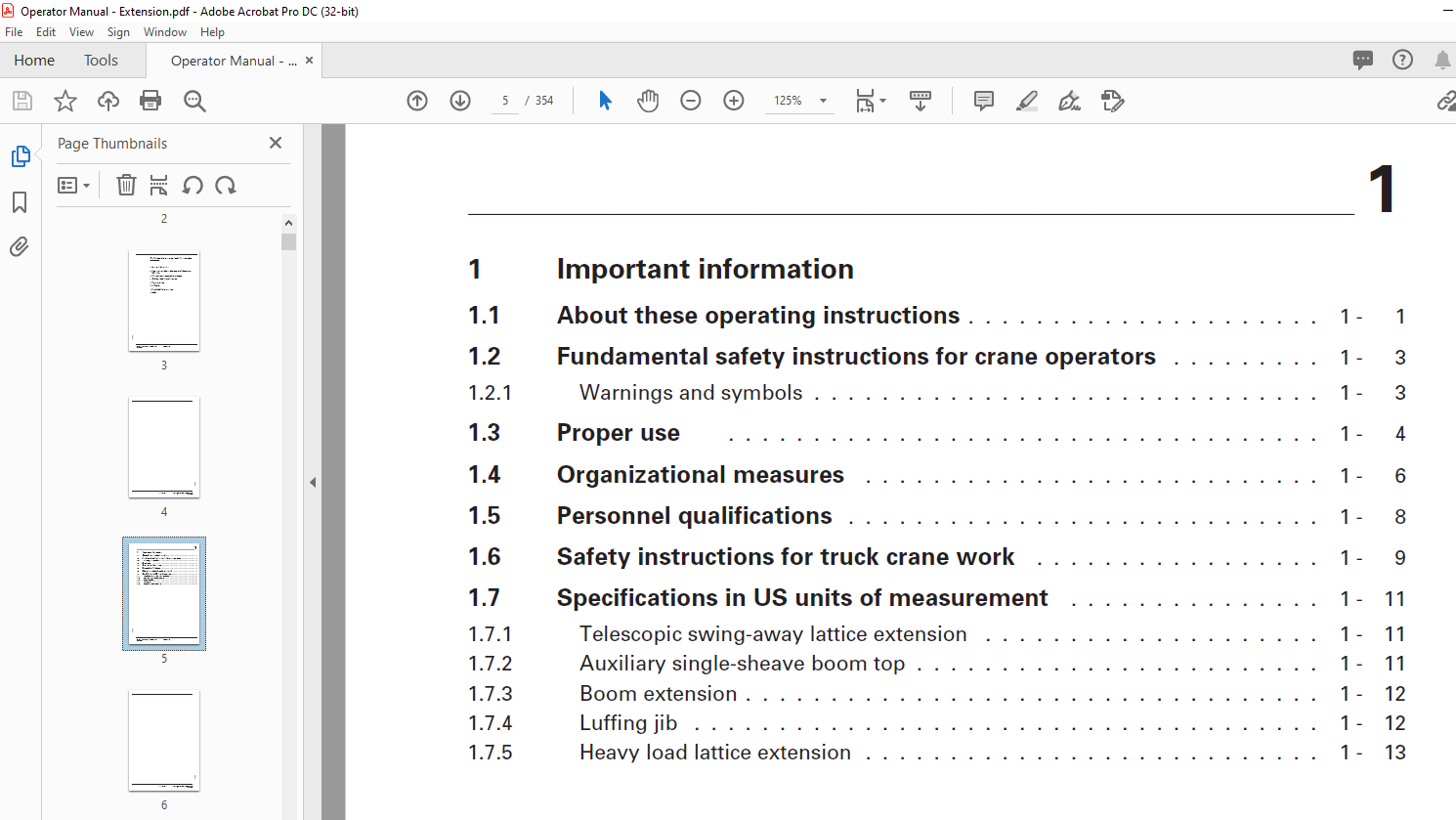Open 'Luffing jib' contents entry
The height and width of the screenshot is (820, 1456).
[628, 723]
